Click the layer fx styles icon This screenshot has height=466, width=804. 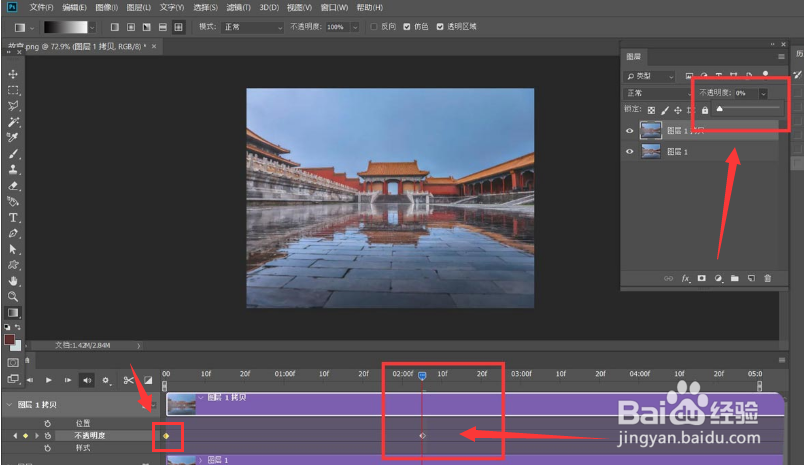point(686,278)
